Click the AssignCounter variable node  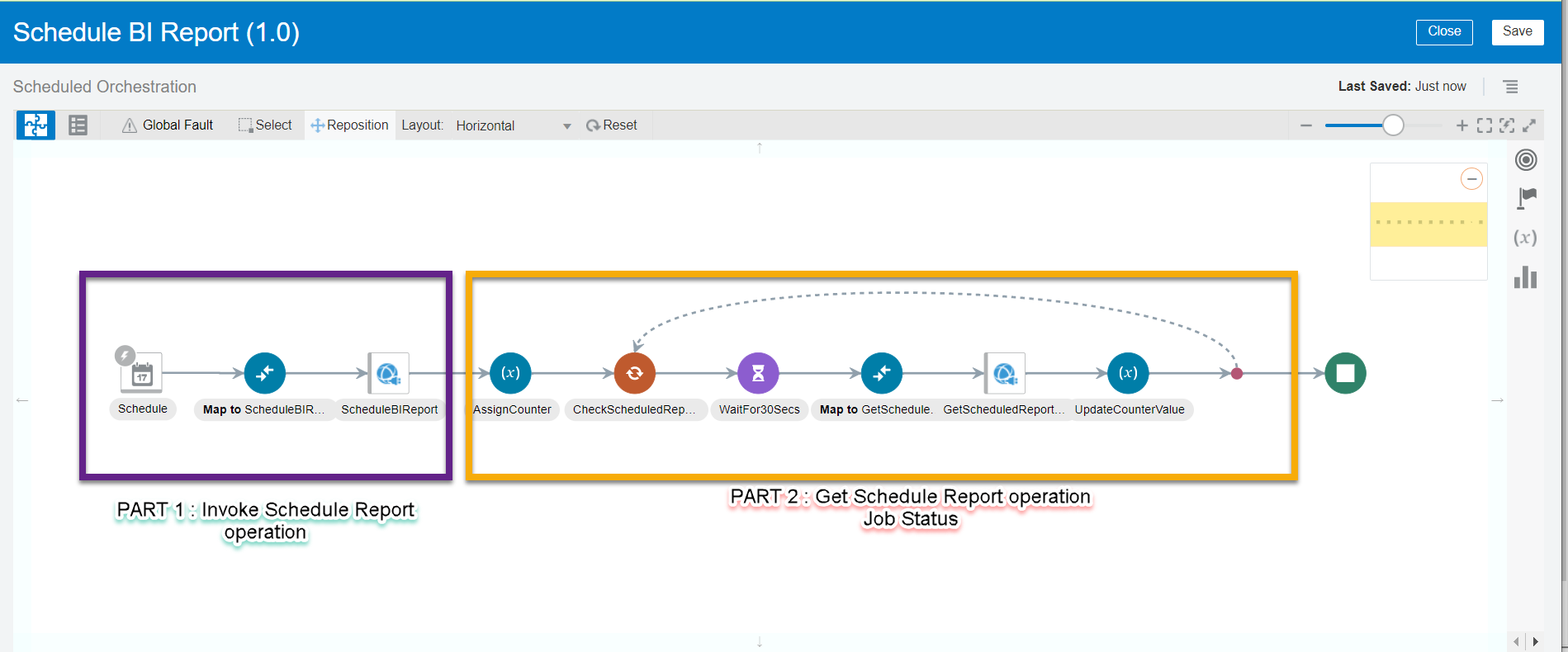510,373
